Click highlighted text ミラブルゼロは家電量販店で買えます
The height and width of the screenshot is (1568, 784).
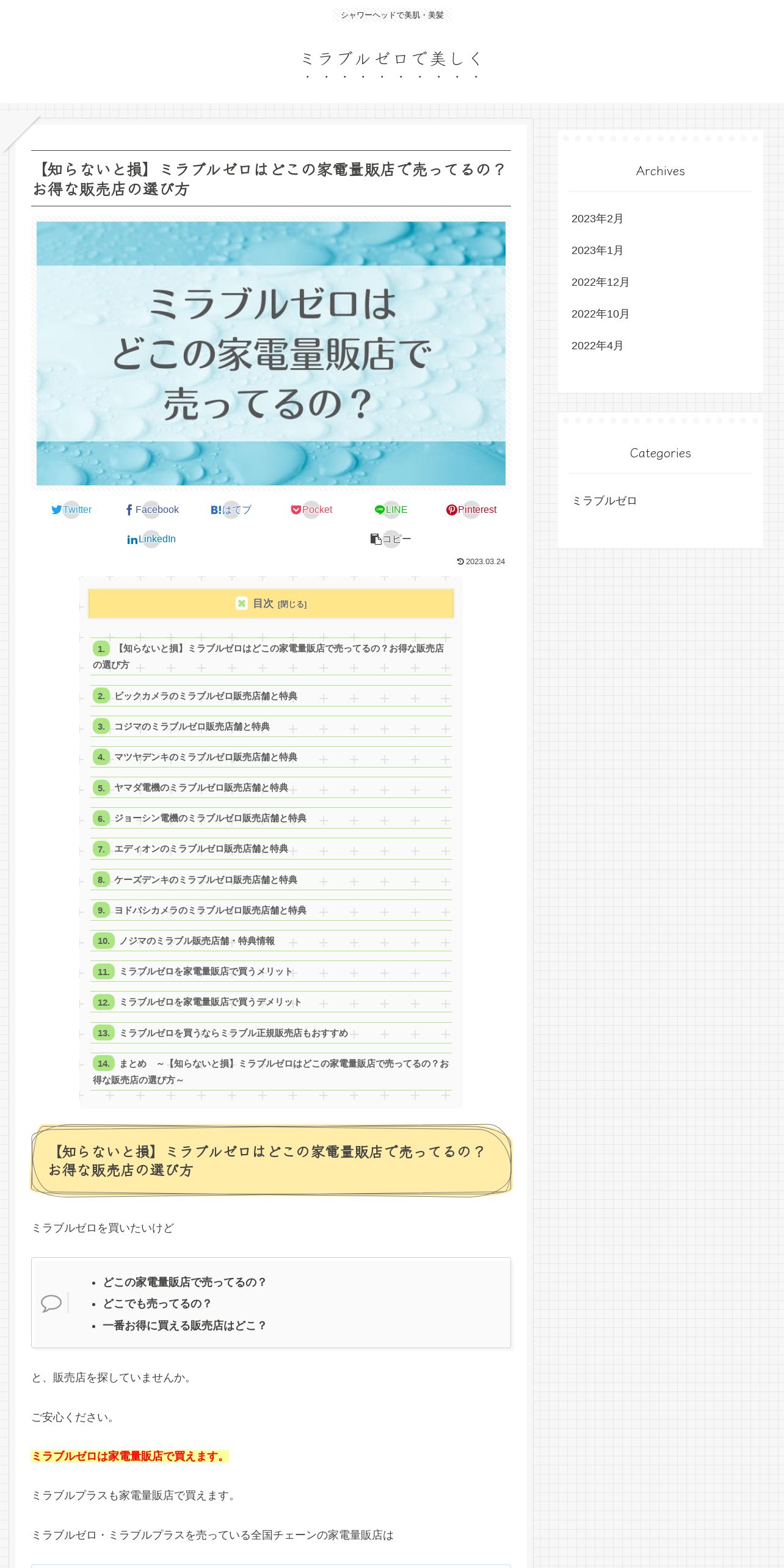pyautogui.click(x=129, y=1456)
